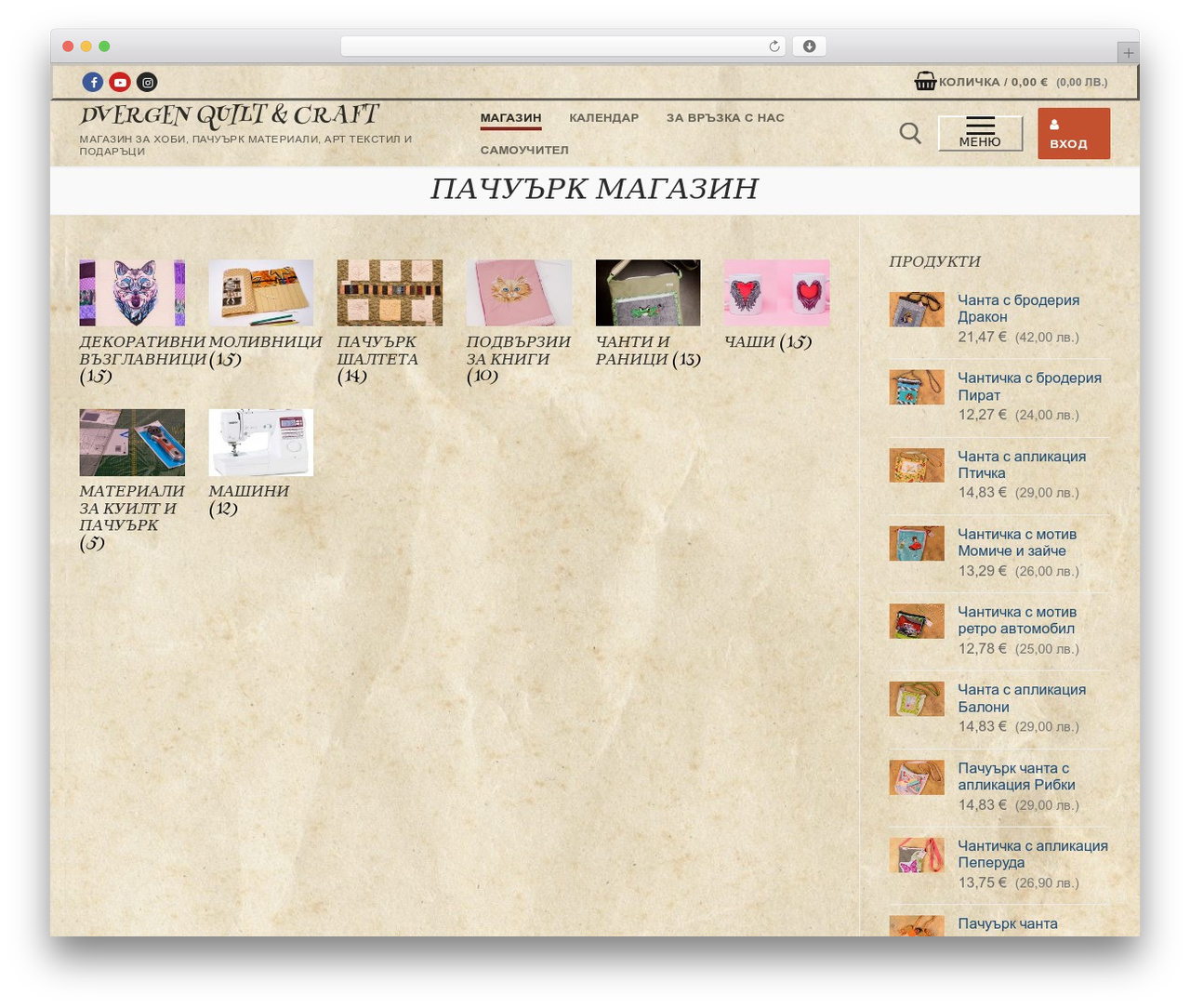The height and width of the screenshot is (1008, 1190).
Task: Open the ДЕКОРАТИВНИ ВЪЗГЛАВНИЦИ category thumbnail
Action: click(x=132, y=293)
